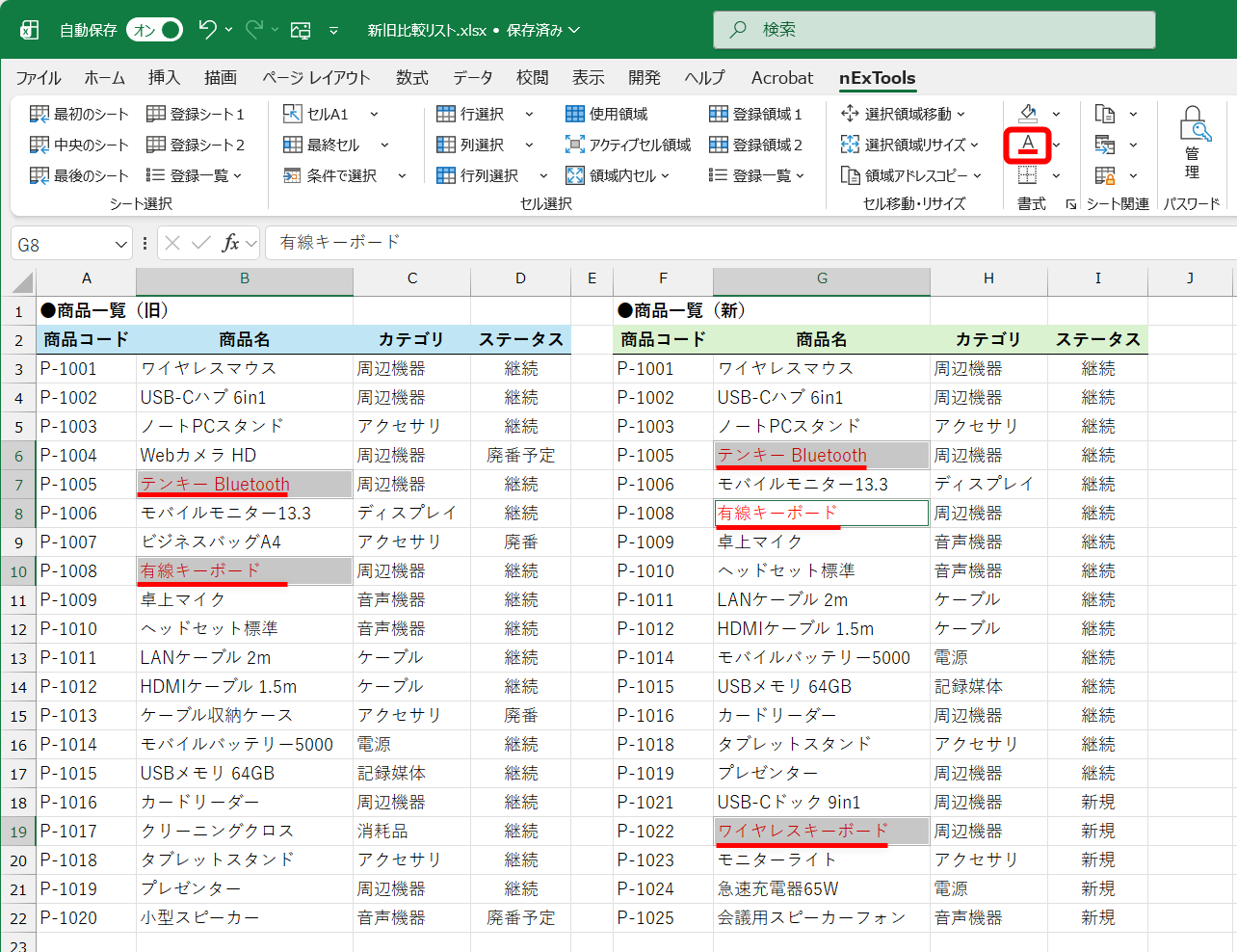Viewport: 1237px width, 952px height.
Task: Click the 行選択 button
Action: coord(470,114)
